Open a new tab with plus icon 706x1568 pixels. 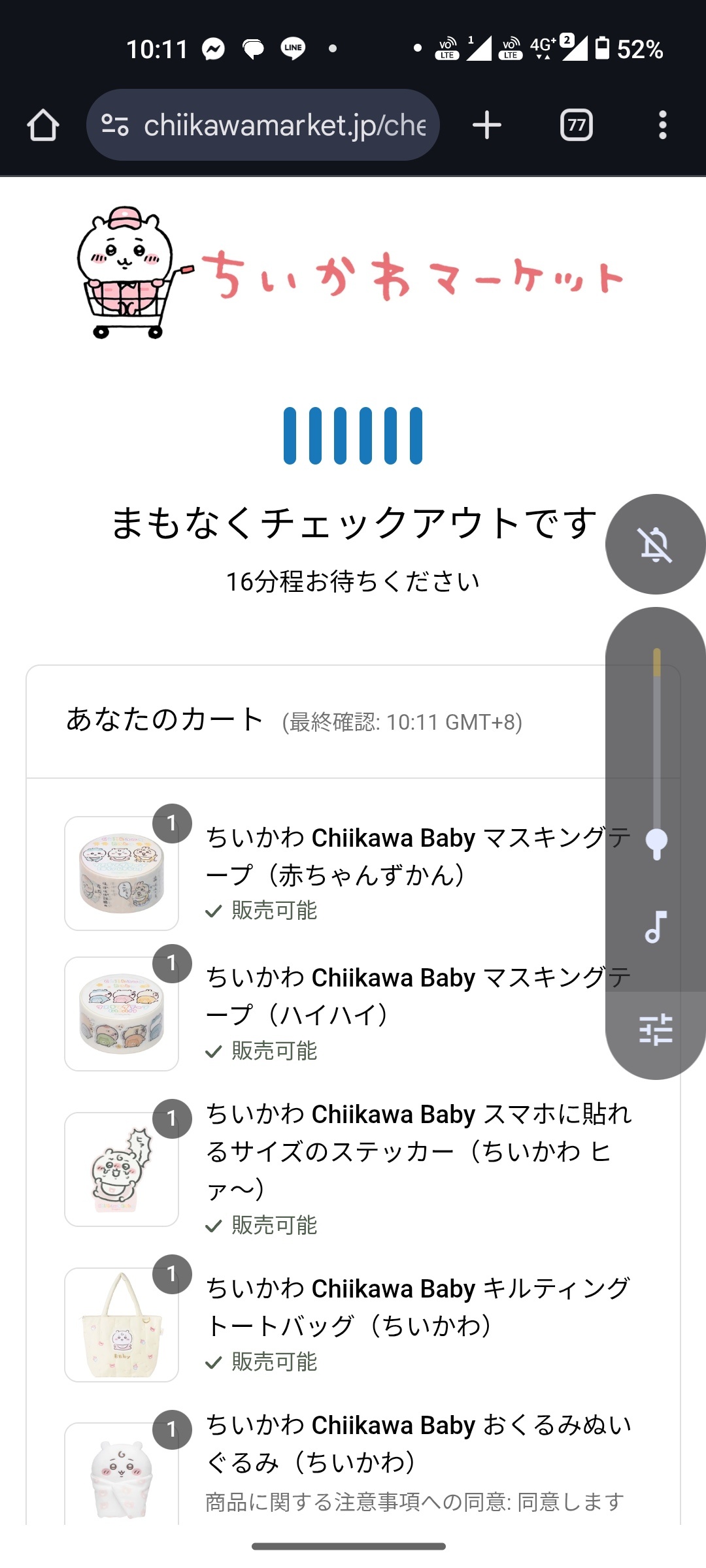(x=487, y=125)
